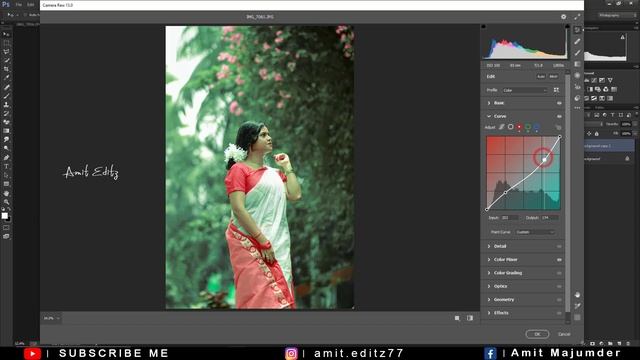The height and width of the screenshot is (360, 640).
Task: Expand the Basic panel
Action: 489,103
